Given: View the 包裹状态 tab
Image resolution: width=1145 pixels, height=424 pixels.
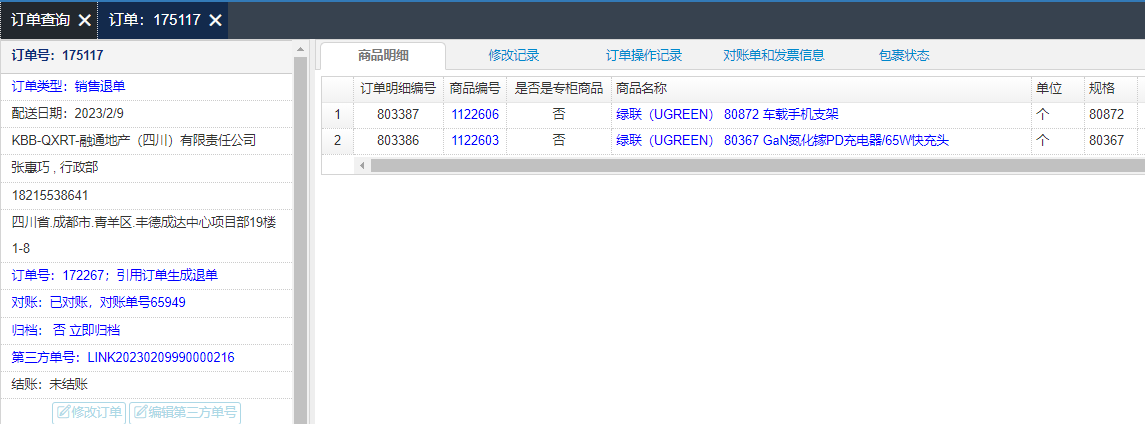Looking at the screenshot, I should point(905,55).
